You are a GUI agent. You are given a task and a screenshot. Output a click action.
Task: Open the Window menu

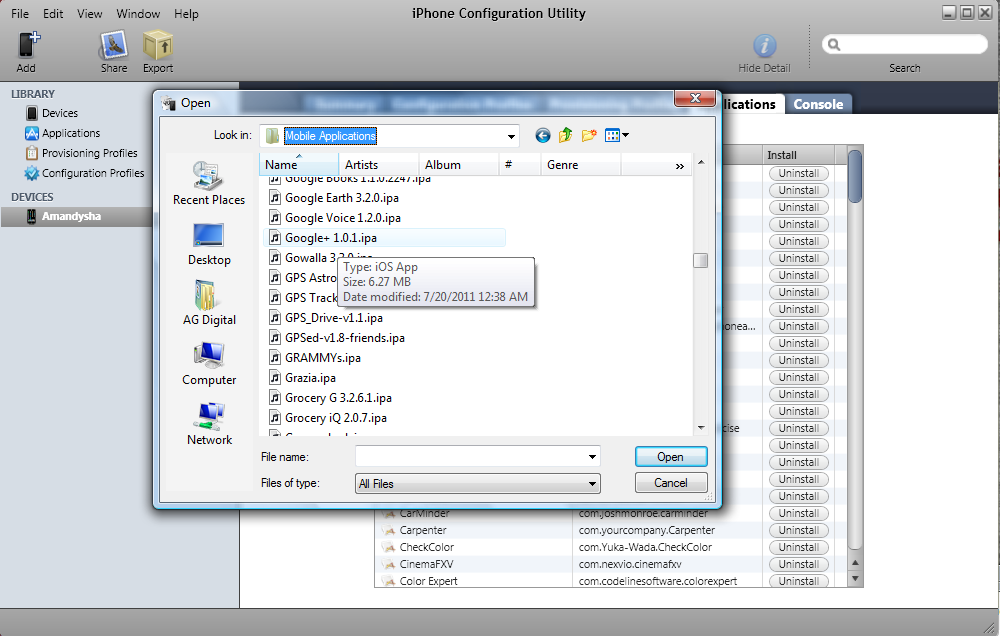pos(138,13)
